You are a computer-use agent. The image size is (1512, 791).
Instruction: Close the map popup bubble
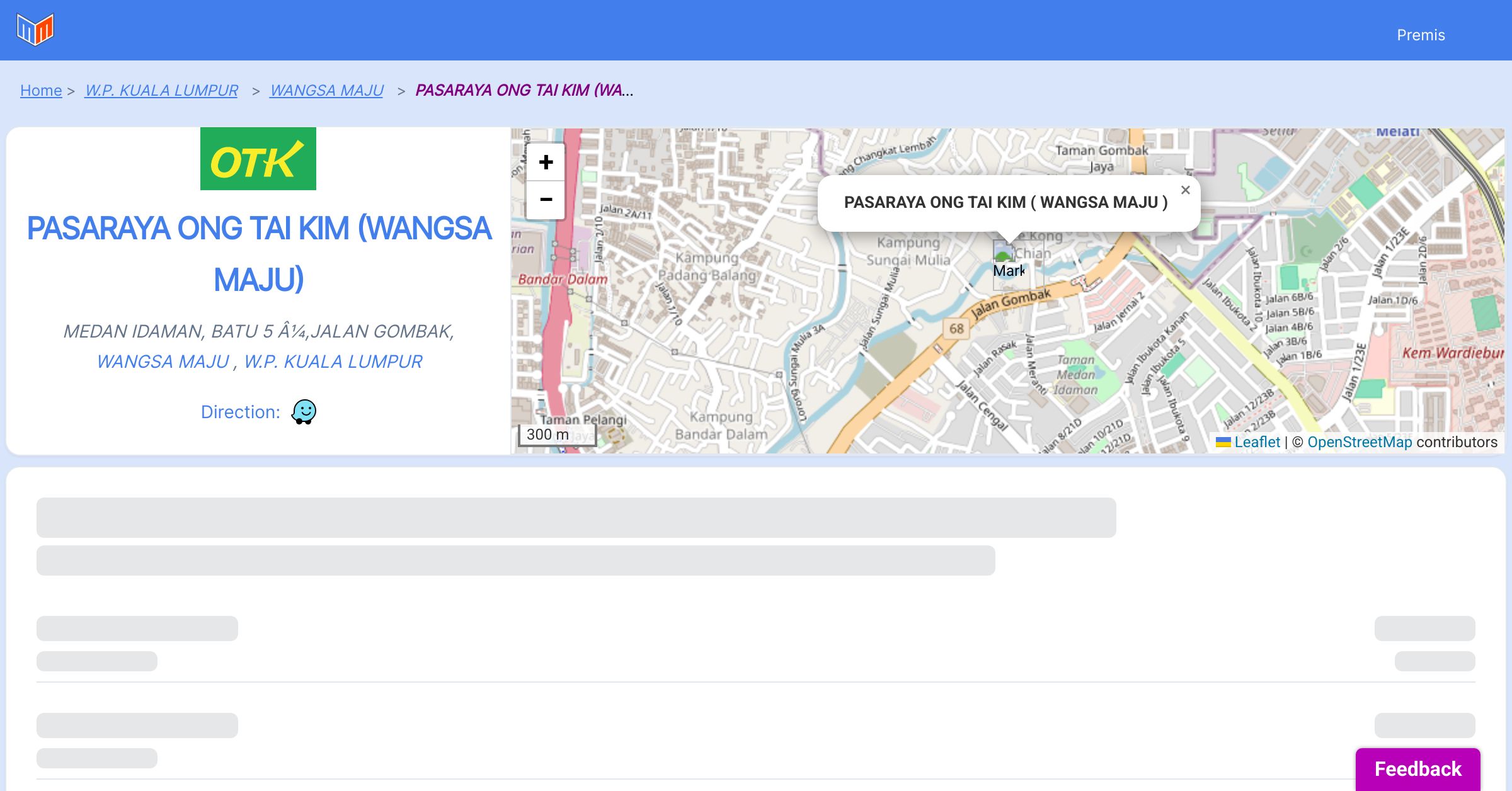click(x=1185, y=190)
